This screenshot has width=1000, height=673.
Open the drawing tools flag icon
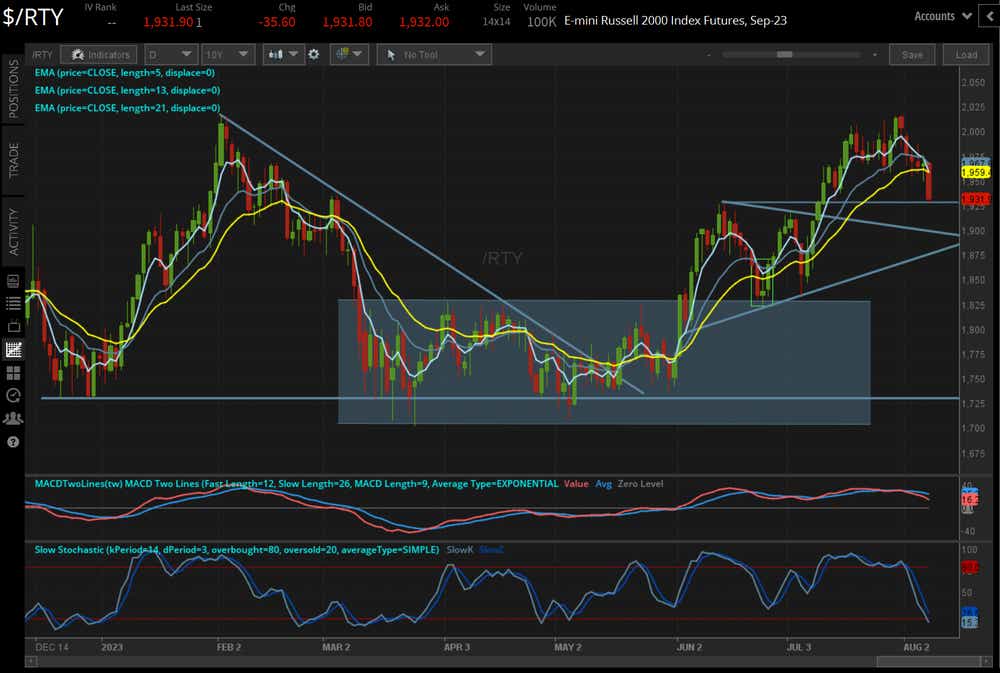point(345,54)
